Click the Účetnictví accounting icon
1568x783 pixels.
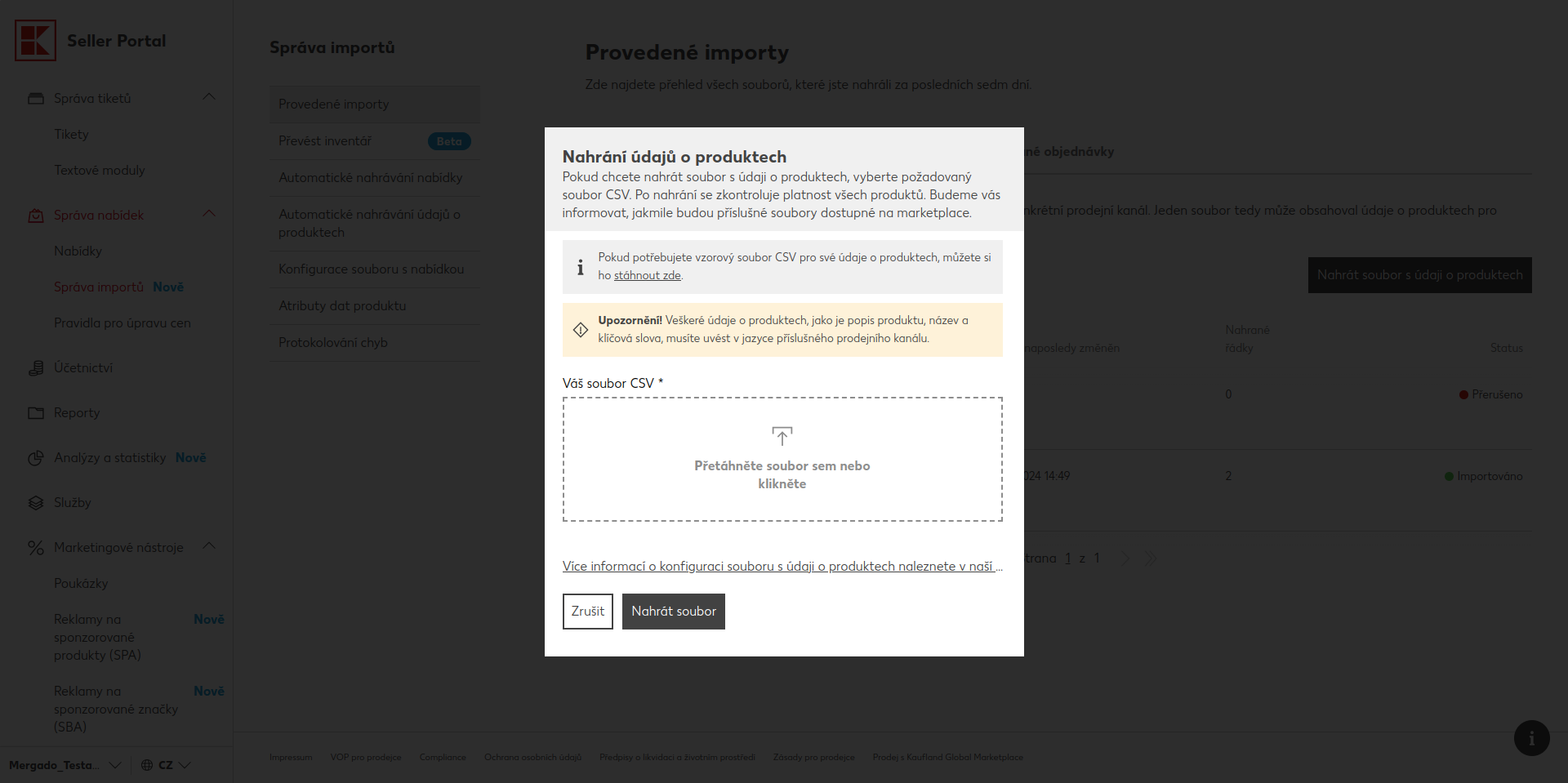coord(36,368)
